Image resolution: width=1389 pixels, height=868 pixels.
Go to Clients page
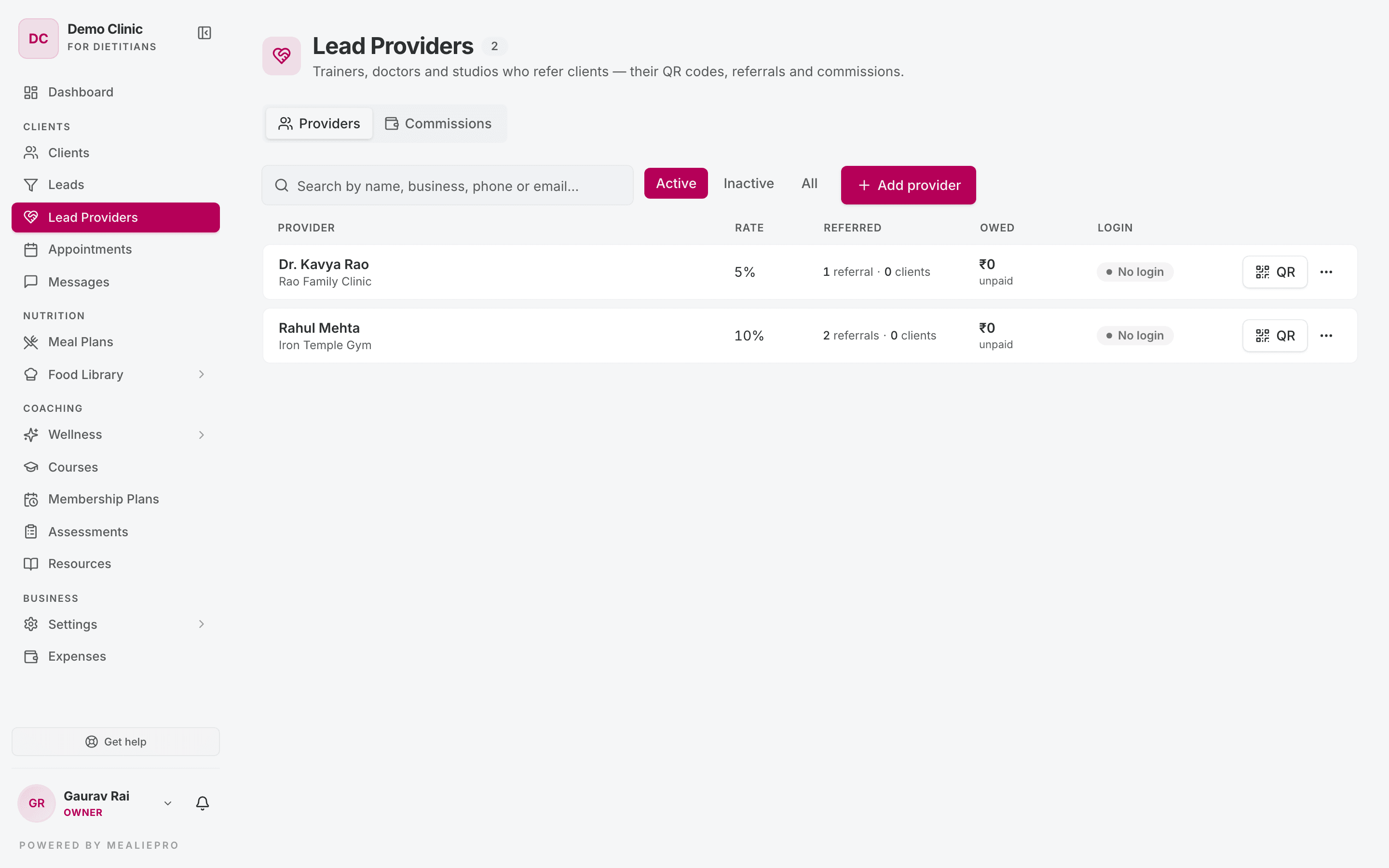[x=115, y=153]
